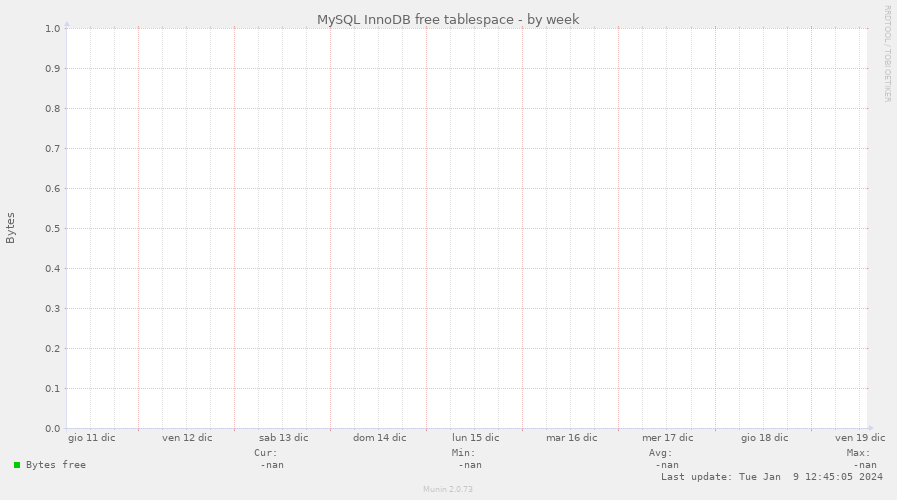Click the 'mer 17 dic' date label

click(x=668, y=438)
